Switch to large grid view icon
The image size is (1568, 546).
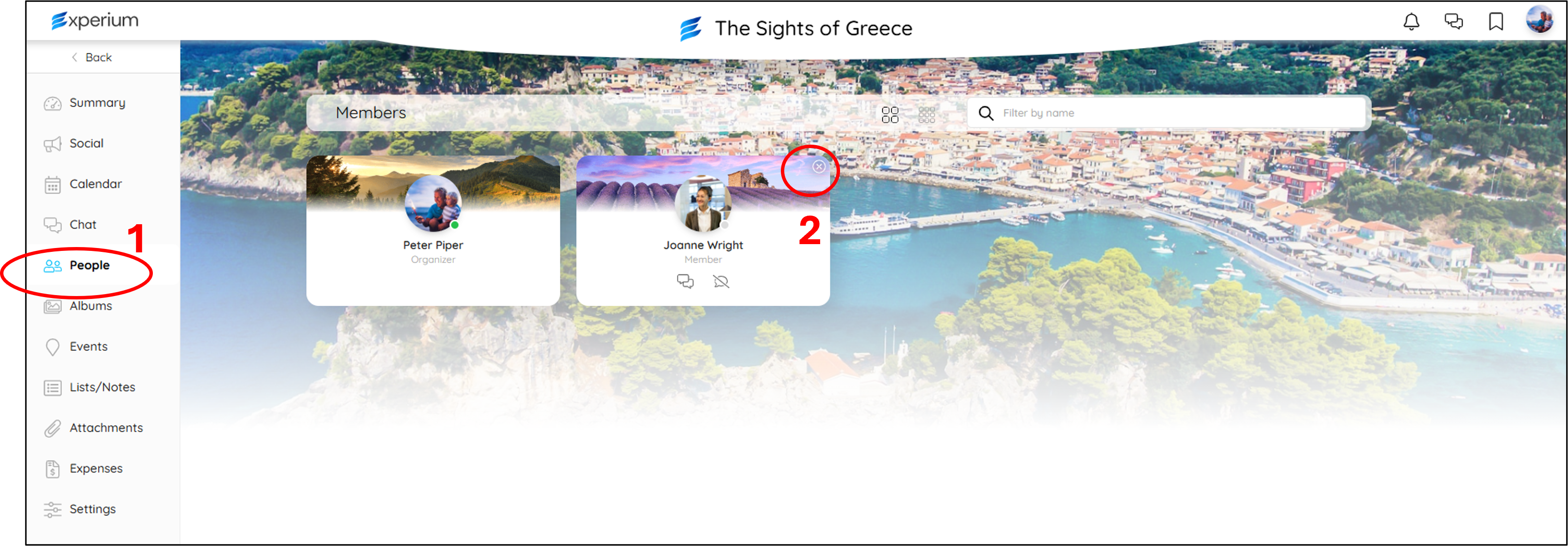890,115
